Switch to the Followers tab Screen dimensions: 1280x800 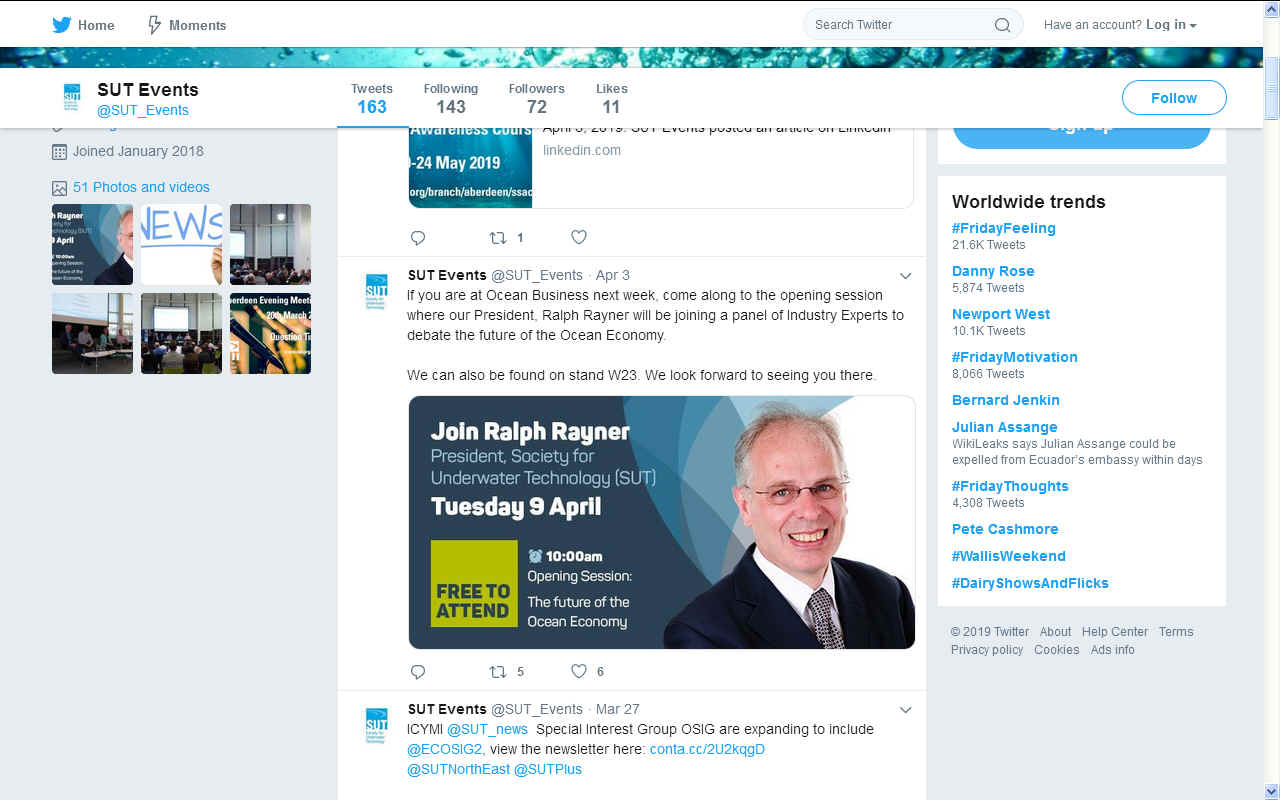[x=536, y=98]
